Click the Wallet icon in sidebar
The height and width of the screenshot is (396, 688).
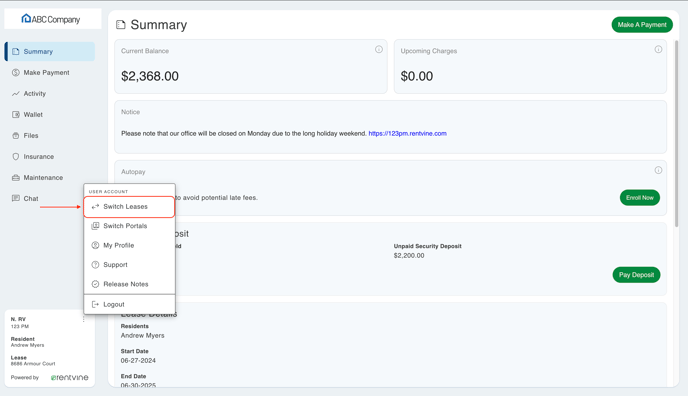tap(16, 115)
